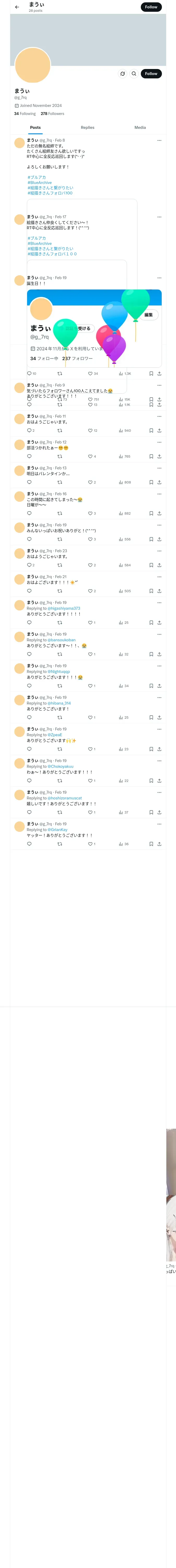176x1568 pixels.
Task: Share the reply to @ZpeaE
Action: (x=159, y=749)
